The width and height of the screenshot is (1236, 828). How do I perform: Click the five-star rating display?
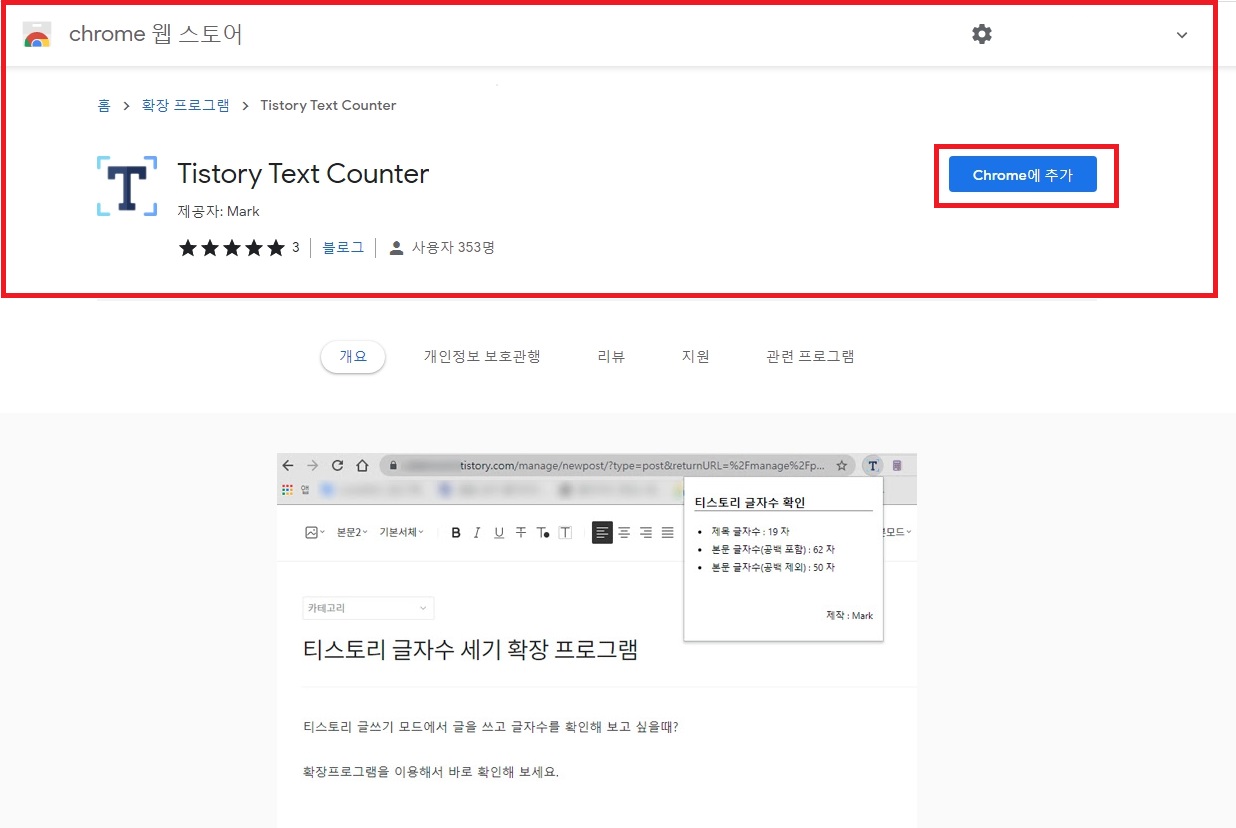pos(232,248)
